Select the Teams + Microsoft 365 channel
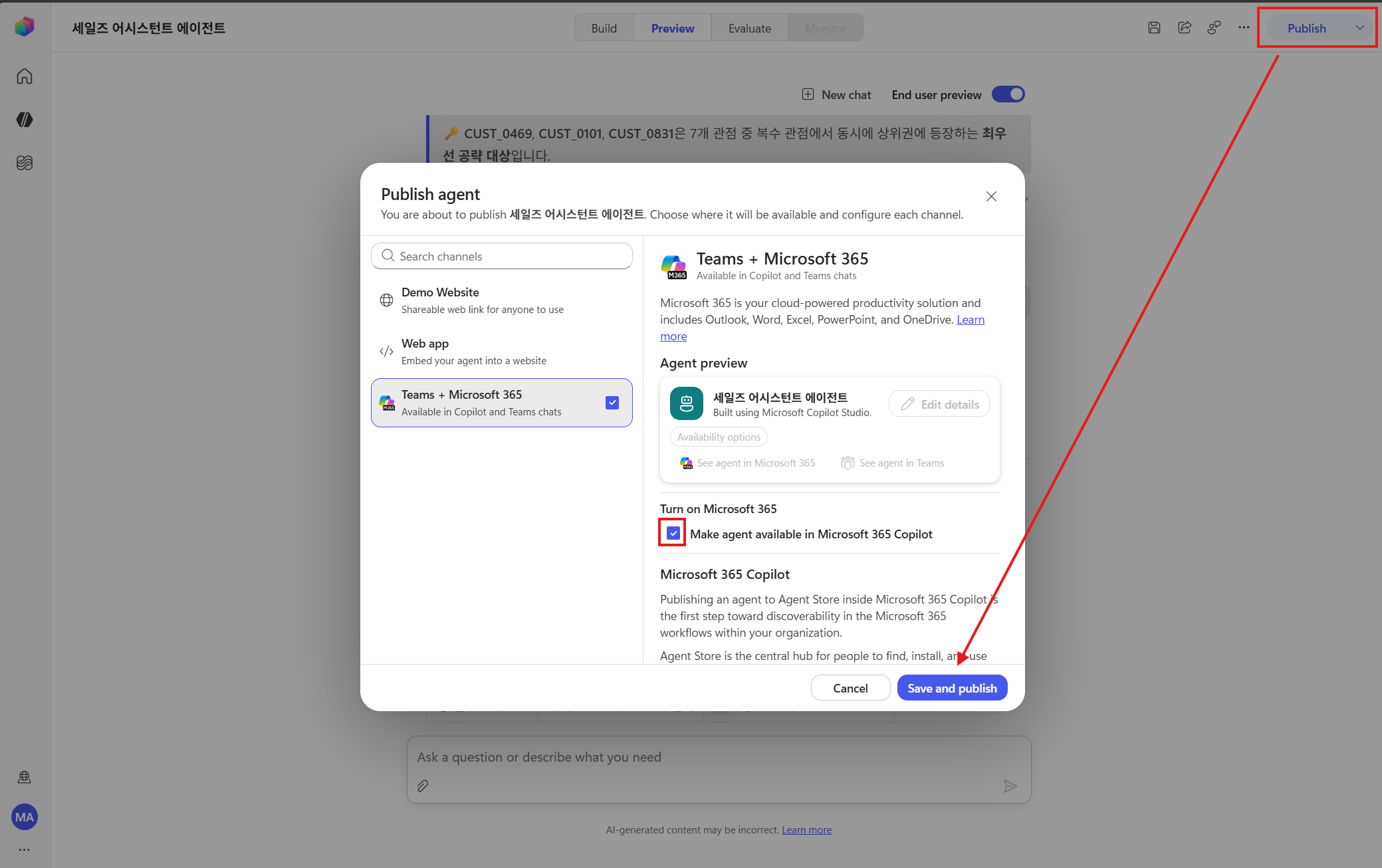This screenshot has height=868, width=1382. coord(502,403)
